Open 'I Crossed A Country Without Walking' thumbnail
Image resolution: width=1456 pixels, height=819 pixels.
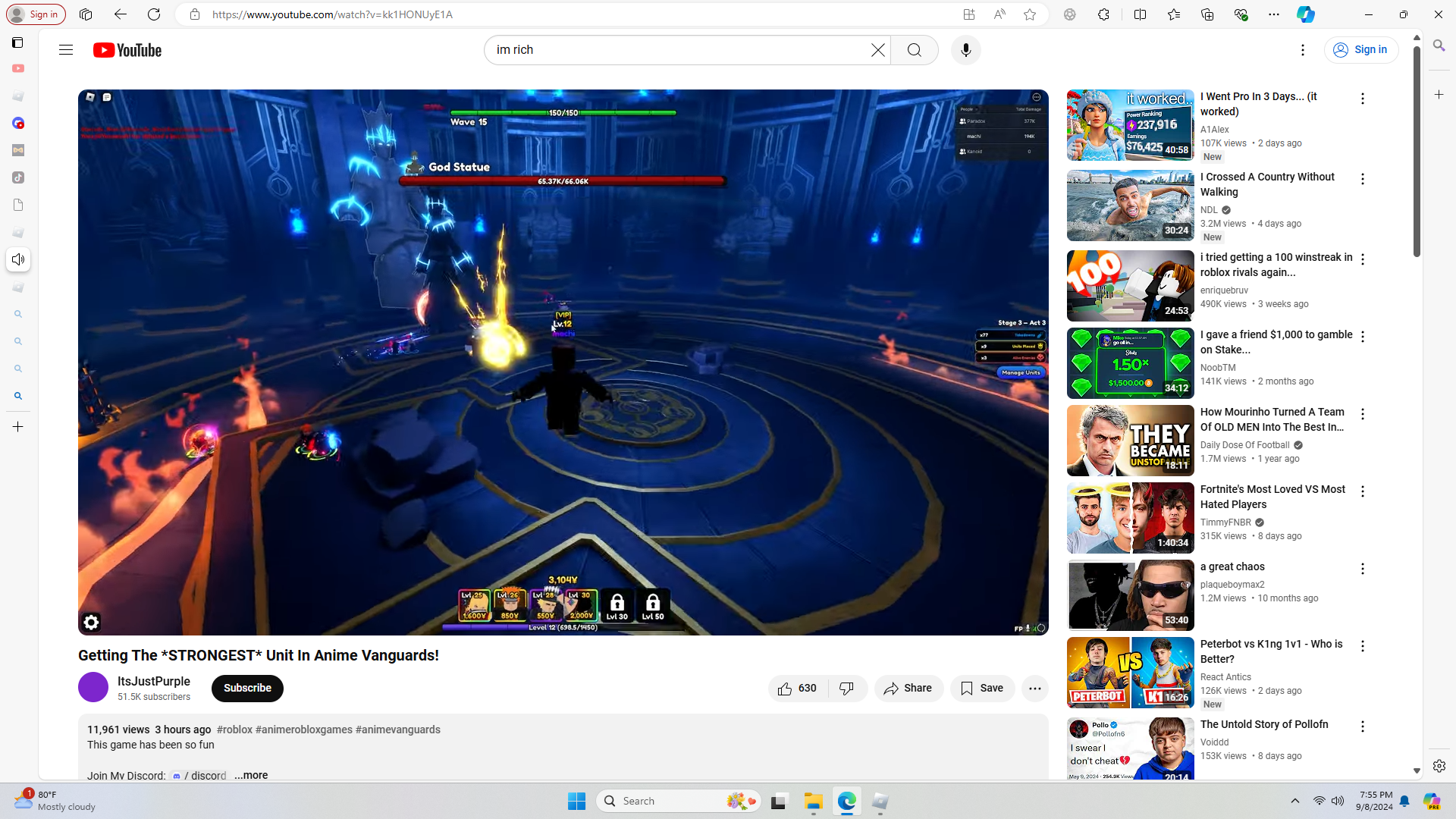coord(1130,206)
